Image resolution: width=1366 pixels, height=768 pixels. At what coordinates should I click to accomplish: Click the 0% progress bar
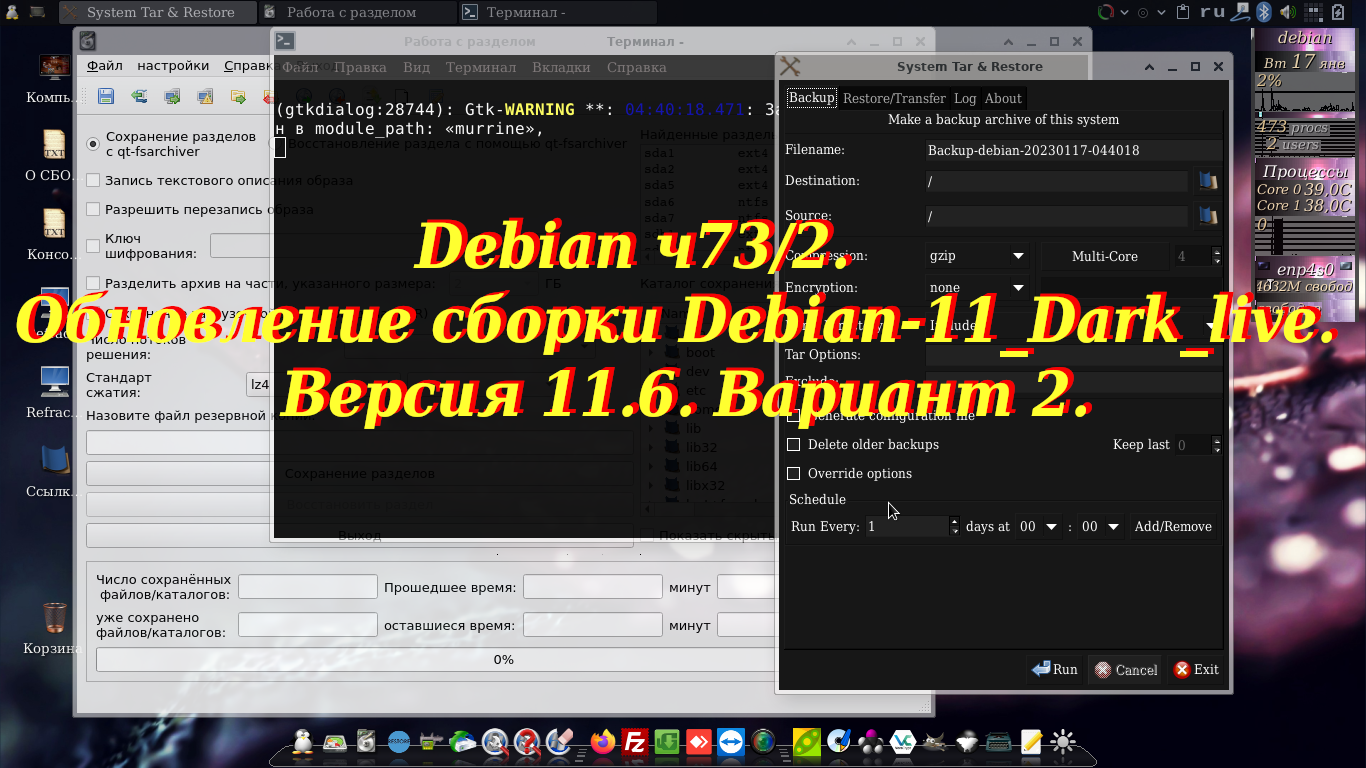pyautogui.click(x=504, y=660)
